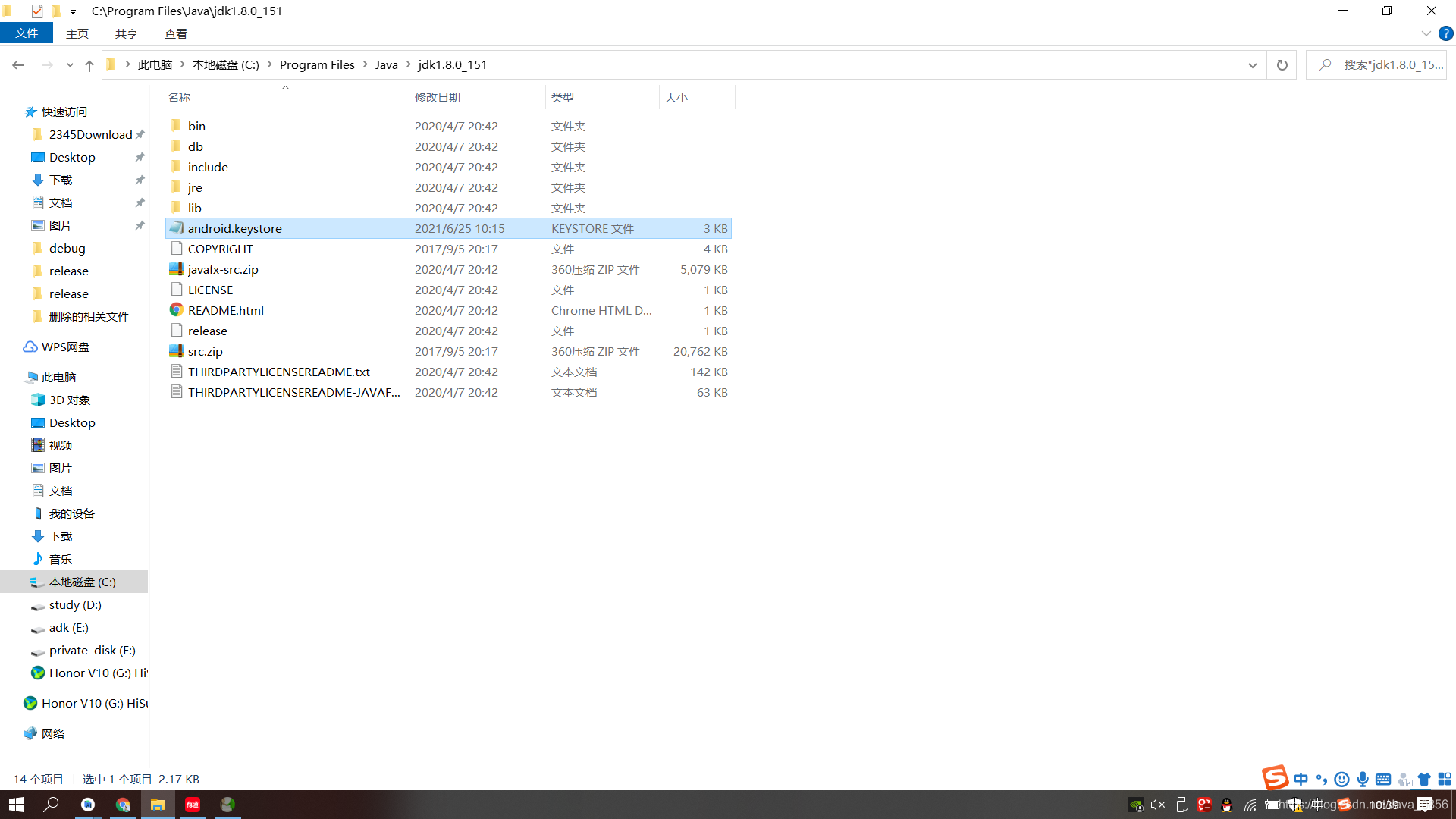Open the bin folder
The image size is (1456, 819).
point(196,125)
